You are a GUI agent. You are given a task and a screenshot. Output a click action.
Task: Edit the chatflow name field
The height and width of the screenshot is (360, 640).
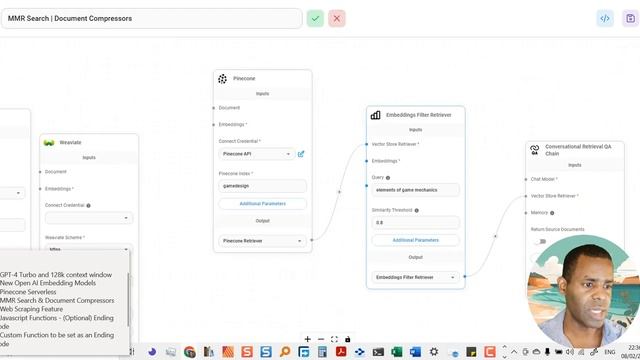click(152, 18)
